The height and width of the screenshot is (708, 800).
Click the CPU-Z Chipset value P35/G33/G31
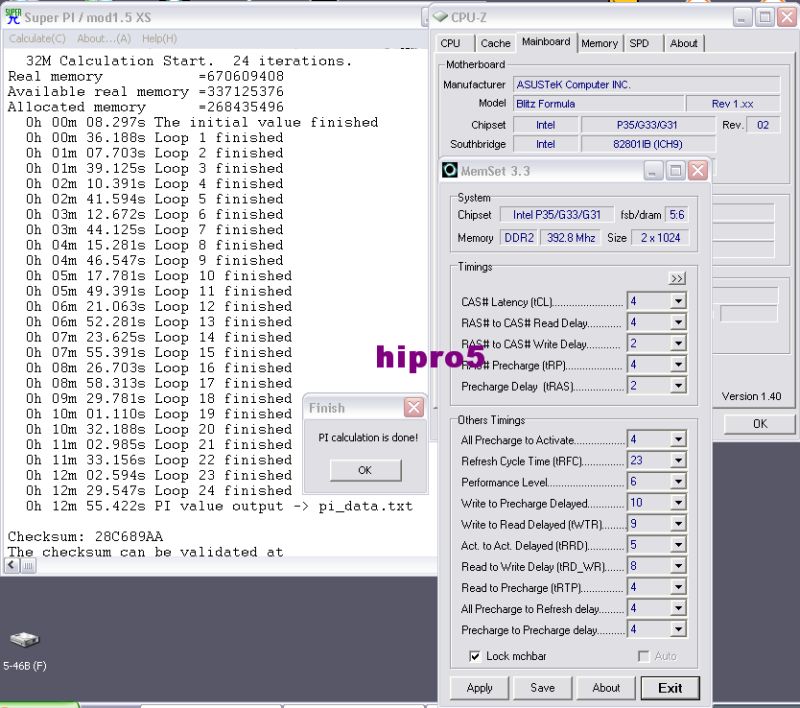pyautogui.click(x=647, y=125)
